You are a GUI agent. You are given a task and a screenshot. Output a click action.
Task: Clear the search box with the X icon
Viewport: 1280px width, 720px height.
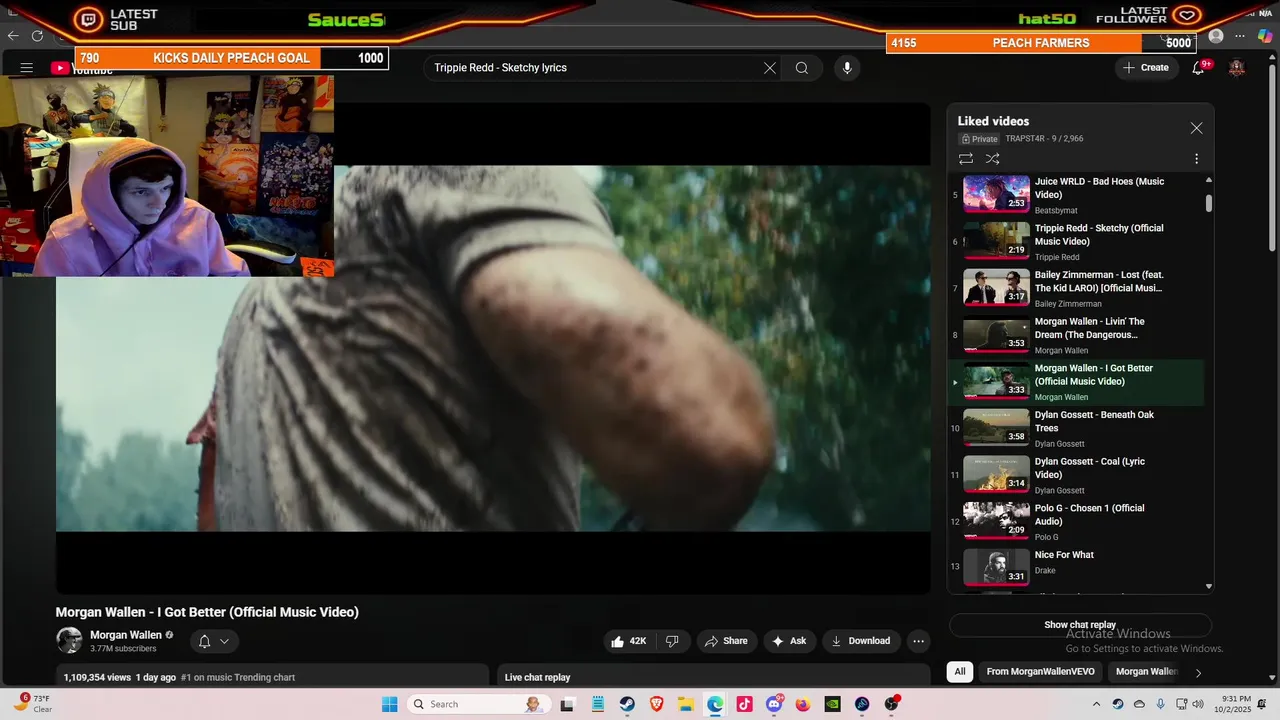tap(770, 68)
